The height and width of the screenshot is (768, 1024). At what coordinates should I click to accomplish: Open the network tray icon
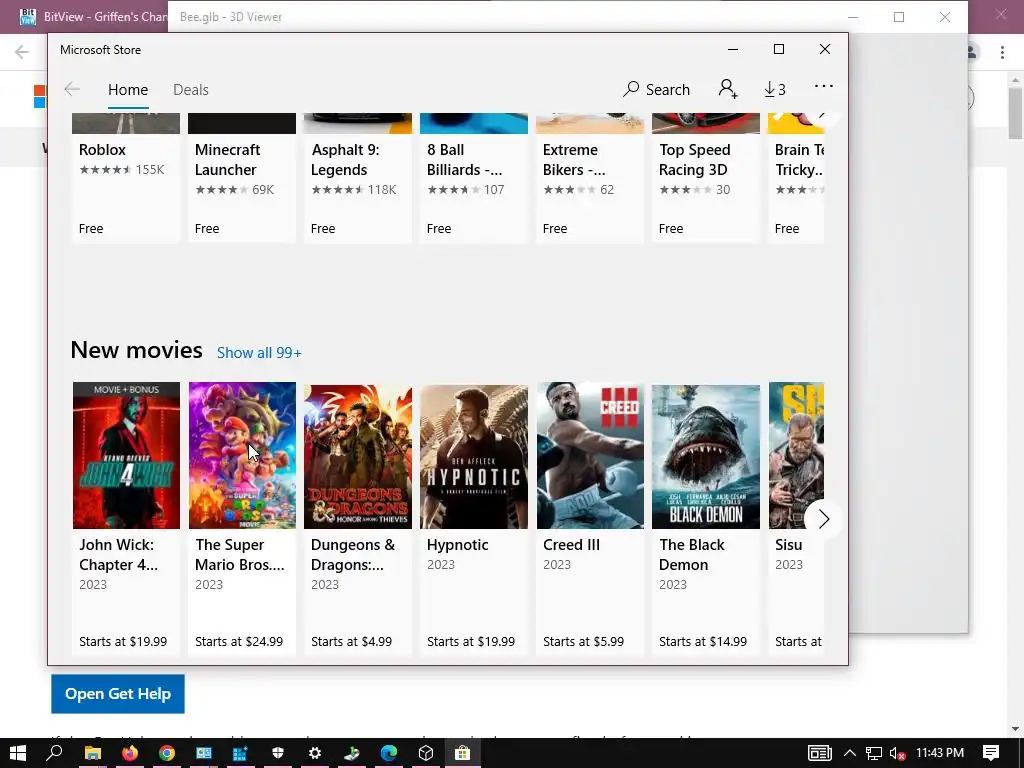(x=874, y=753)
